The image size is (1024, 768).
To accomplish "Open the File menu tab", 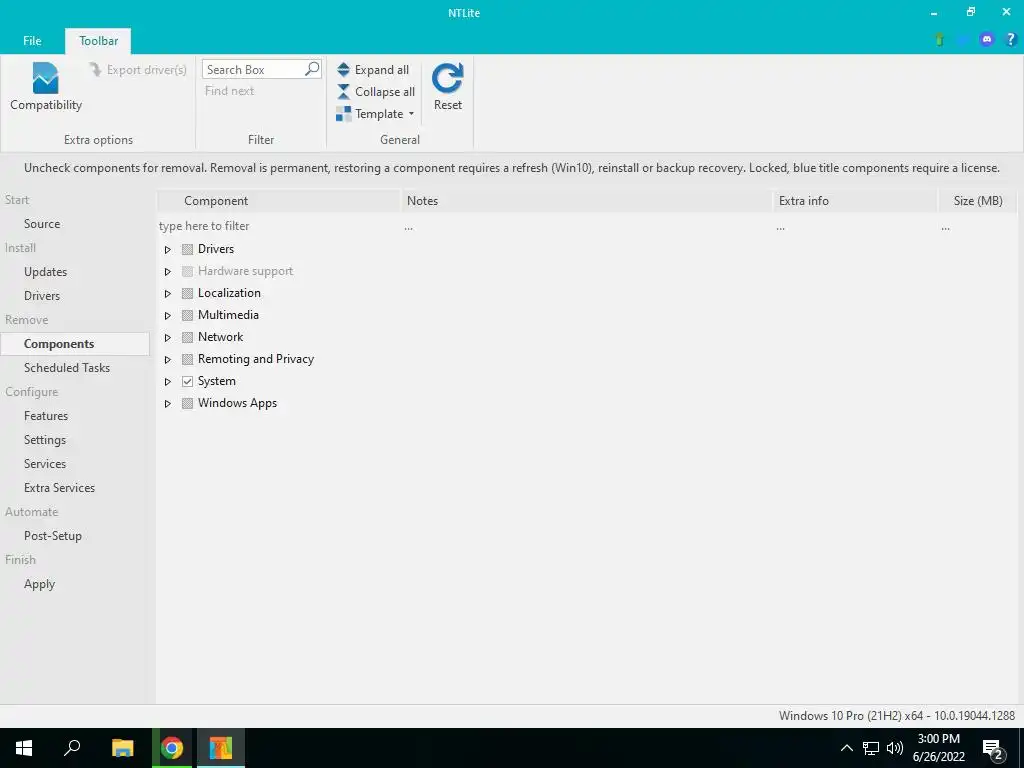I will pyautogui.click(x=32, y=40).
